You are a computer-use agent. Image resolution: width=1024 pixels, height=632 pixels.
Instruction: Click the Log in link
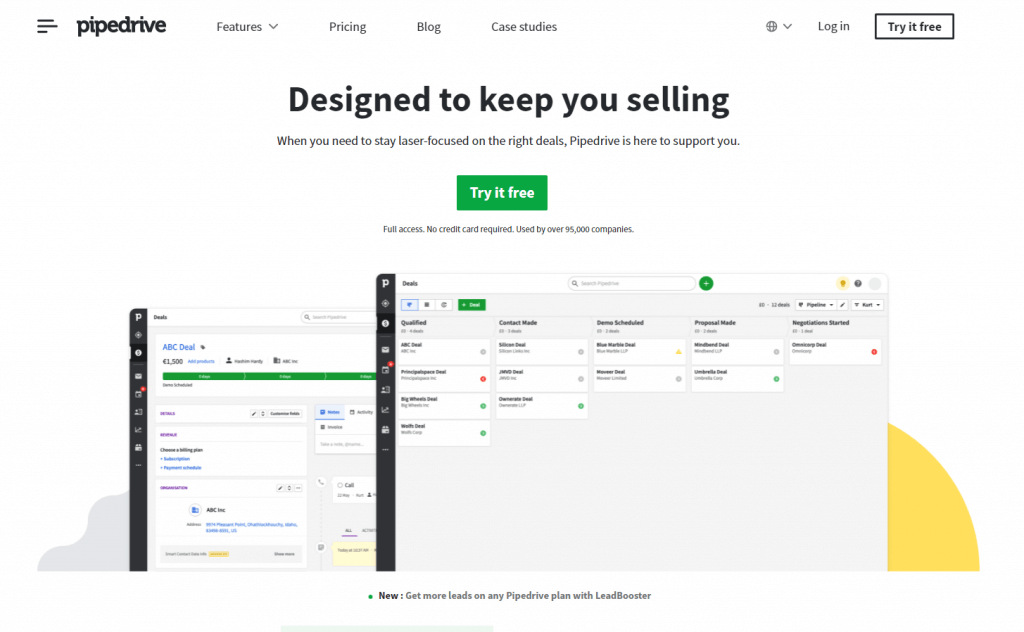click(833, 26)
